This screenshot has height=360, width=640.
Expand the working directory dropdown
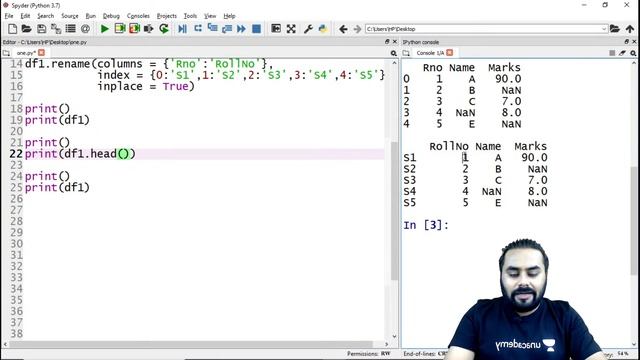(604, 29)
